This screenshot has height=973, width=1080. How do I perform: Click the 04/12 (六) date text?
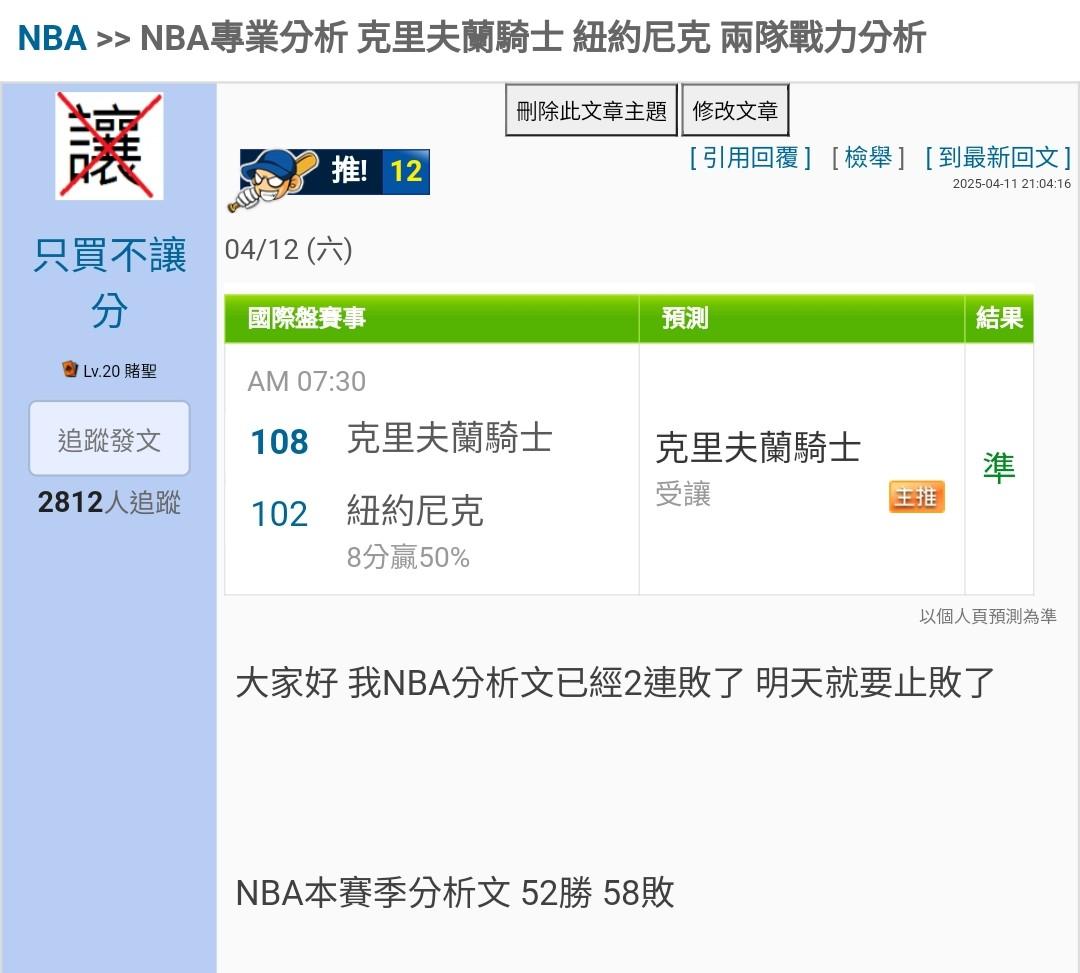[x=289, y=249]
